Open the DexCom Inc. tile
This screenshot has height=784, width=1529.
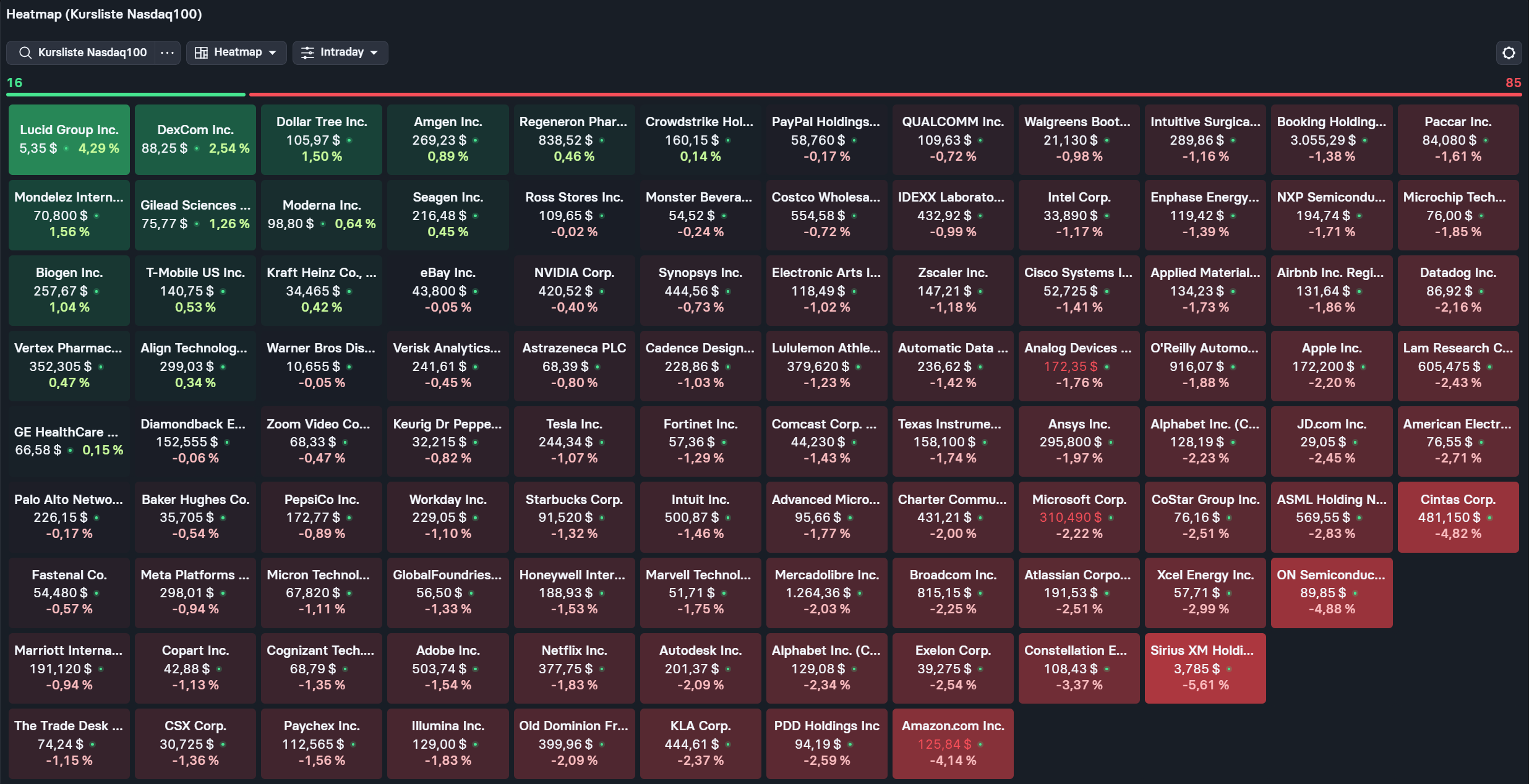[195, 140]
